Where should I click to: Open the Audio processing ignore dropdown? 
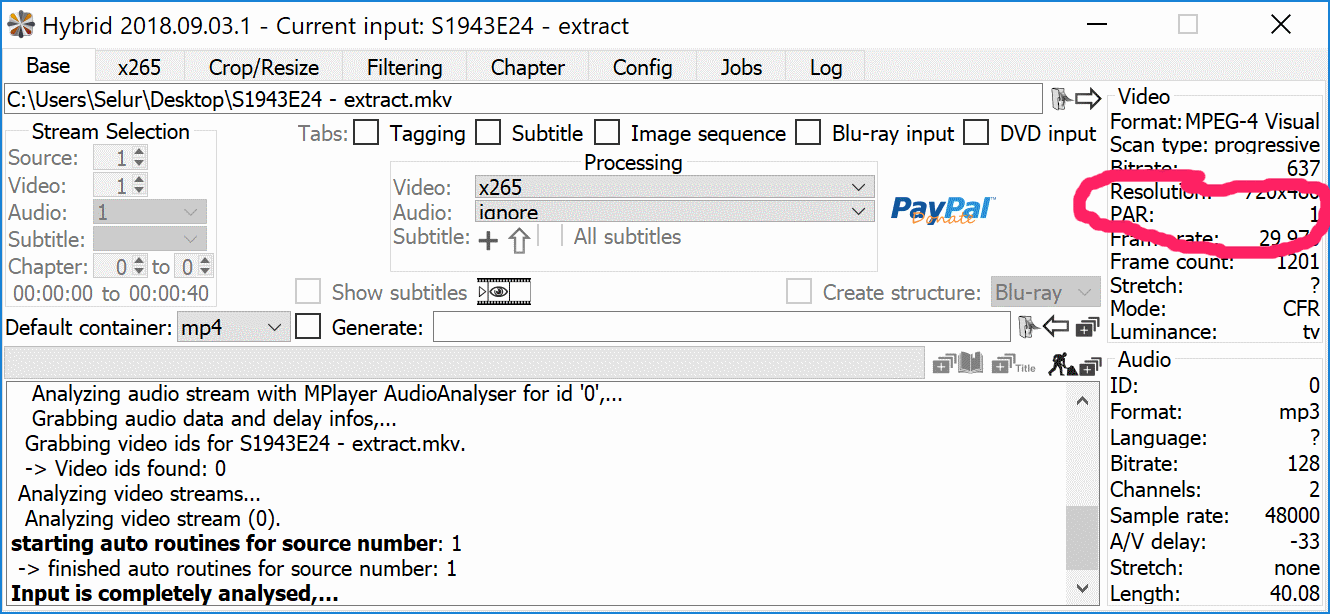tap(675, 212)
